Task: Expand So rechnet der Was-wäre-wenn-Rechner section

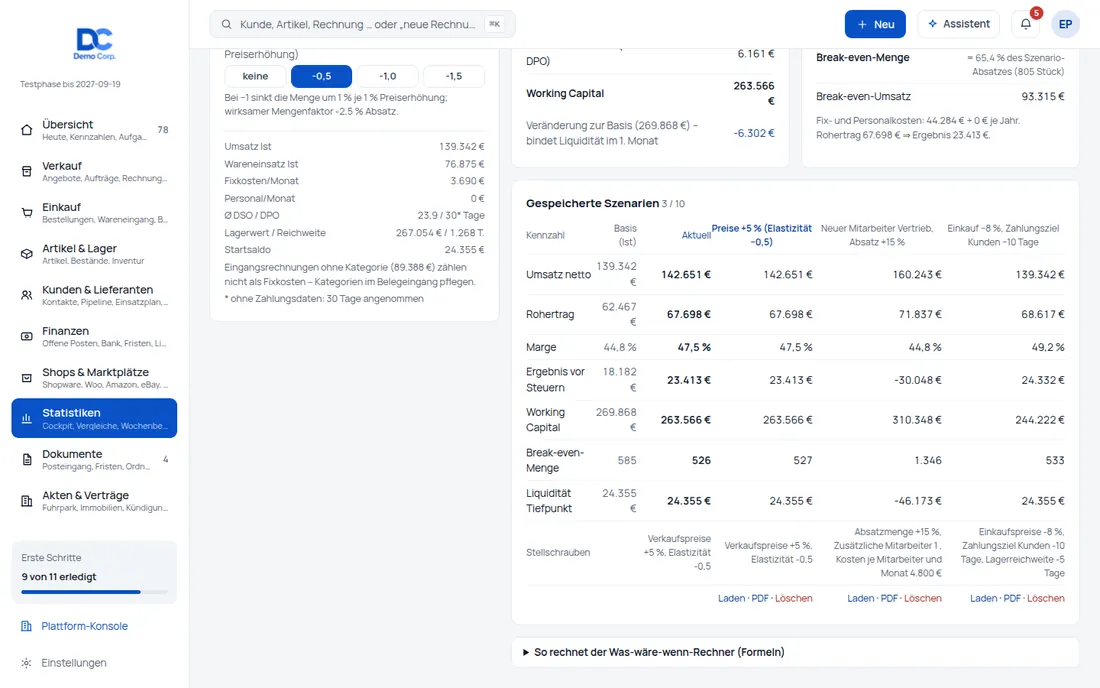Action: coord(795,652)
